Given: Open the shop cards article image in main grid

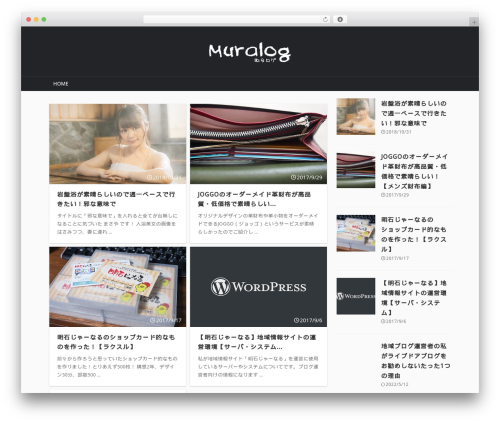Looking at the screenshot, I should (118, 287).
